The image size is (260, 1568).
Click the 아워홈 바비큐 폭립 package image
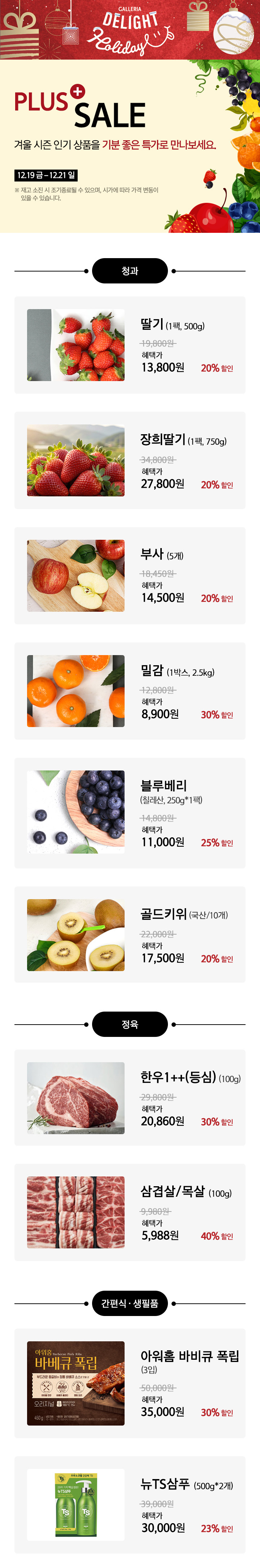pyautogui.click(x=75, y=1383)
